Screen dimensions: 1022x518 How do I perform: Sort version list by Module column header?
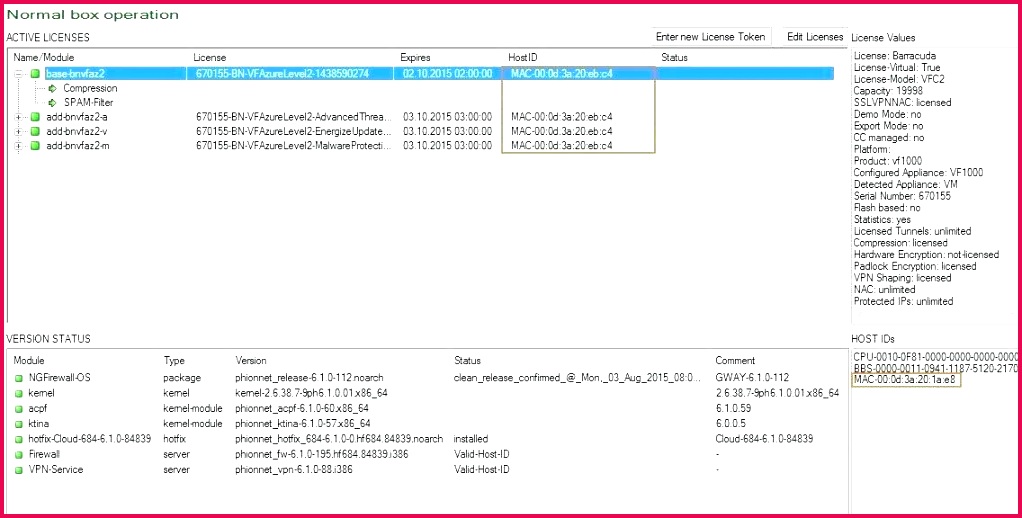pos(29,360)
